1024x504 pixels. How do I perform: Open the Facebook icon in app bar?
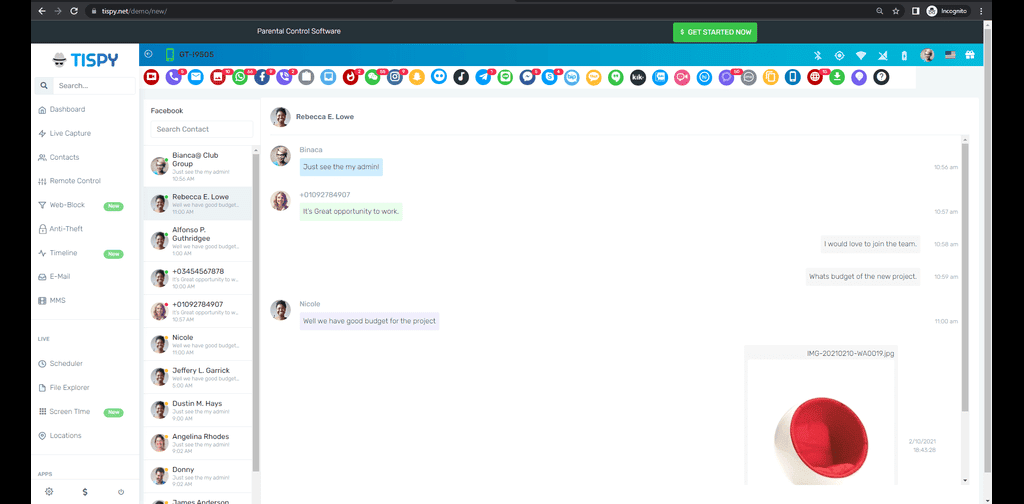pos(262,77)
